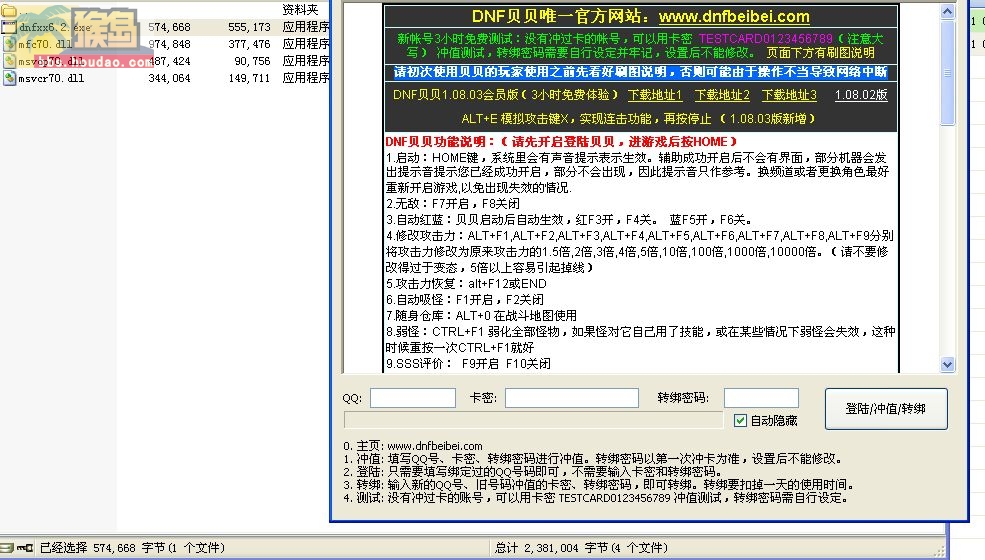Screen dimensions: 985x560
Task: Focus the QQ input field
Action: click(x=413, y=398)
